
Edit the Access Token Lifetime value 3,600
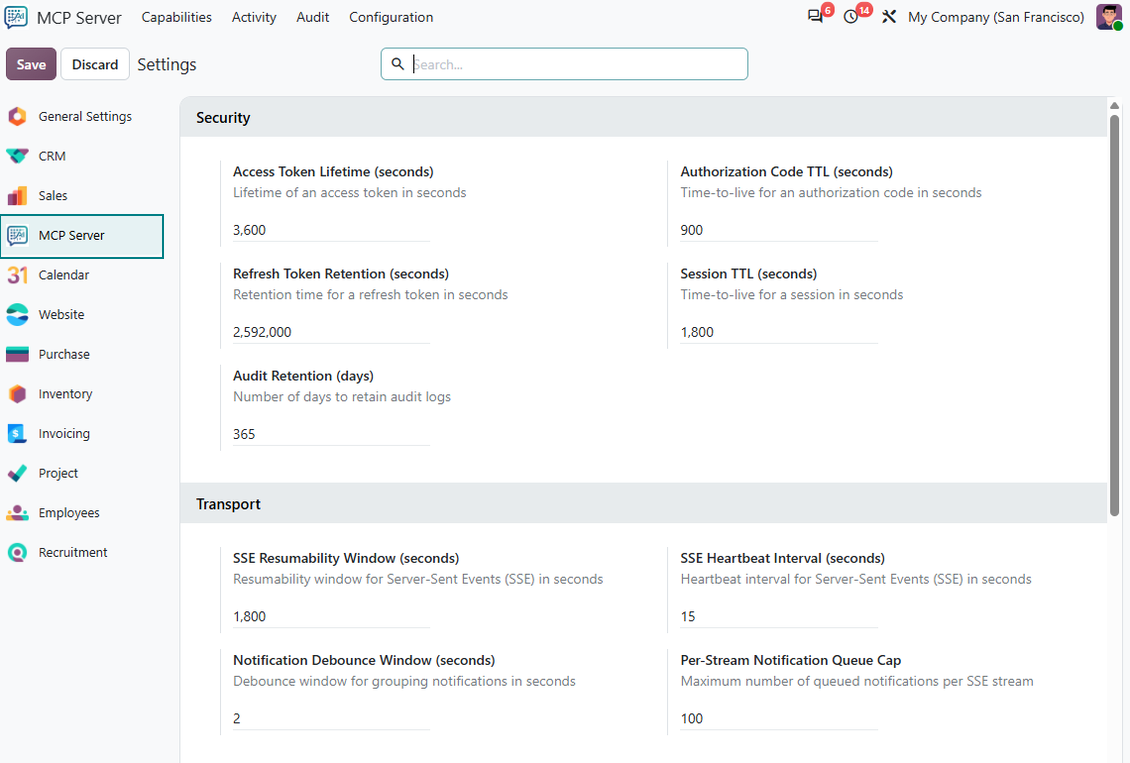pos(332,230)
